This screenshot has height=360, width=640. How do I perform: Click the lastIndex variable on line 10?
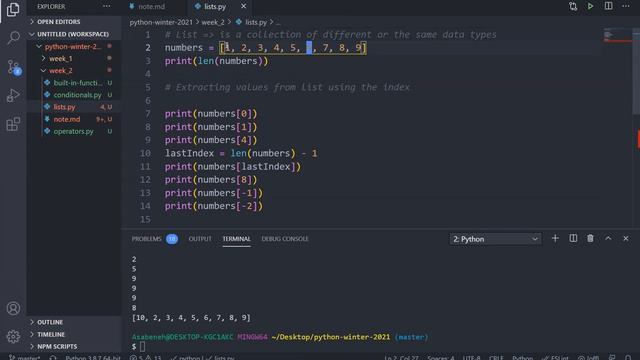189,153
